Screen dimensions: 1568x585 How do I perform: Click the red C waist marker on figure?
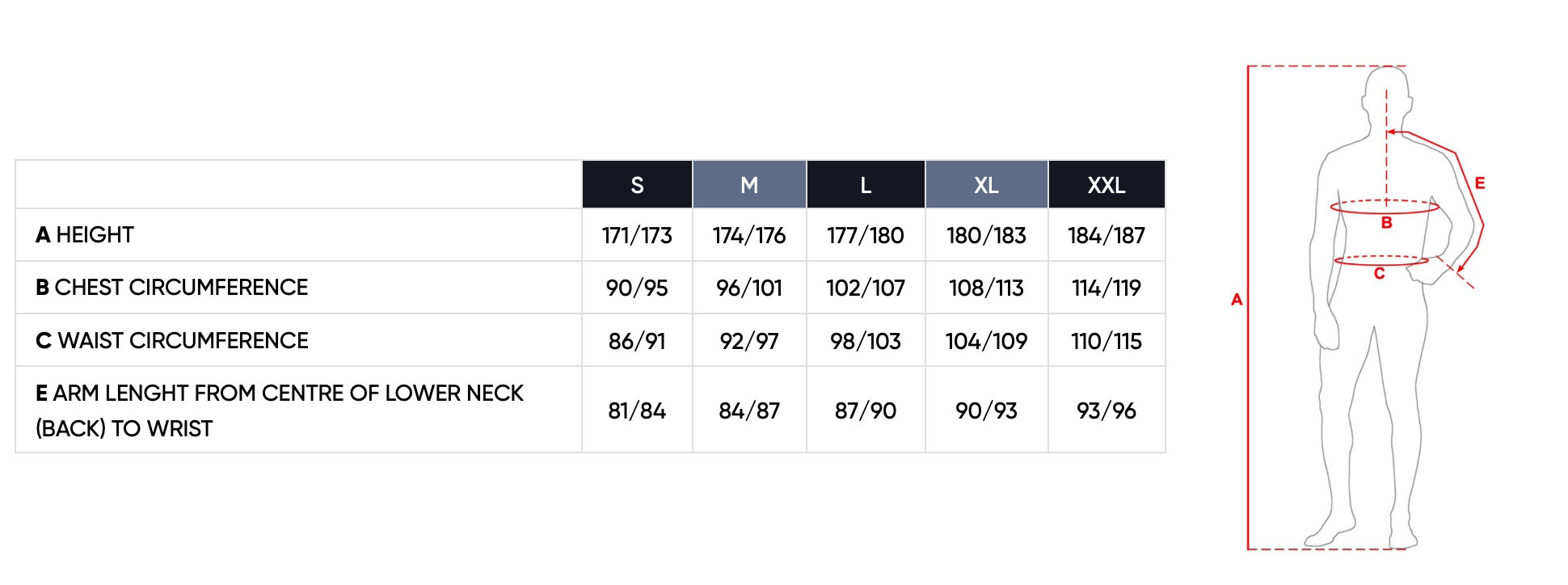click(1379, 274)
